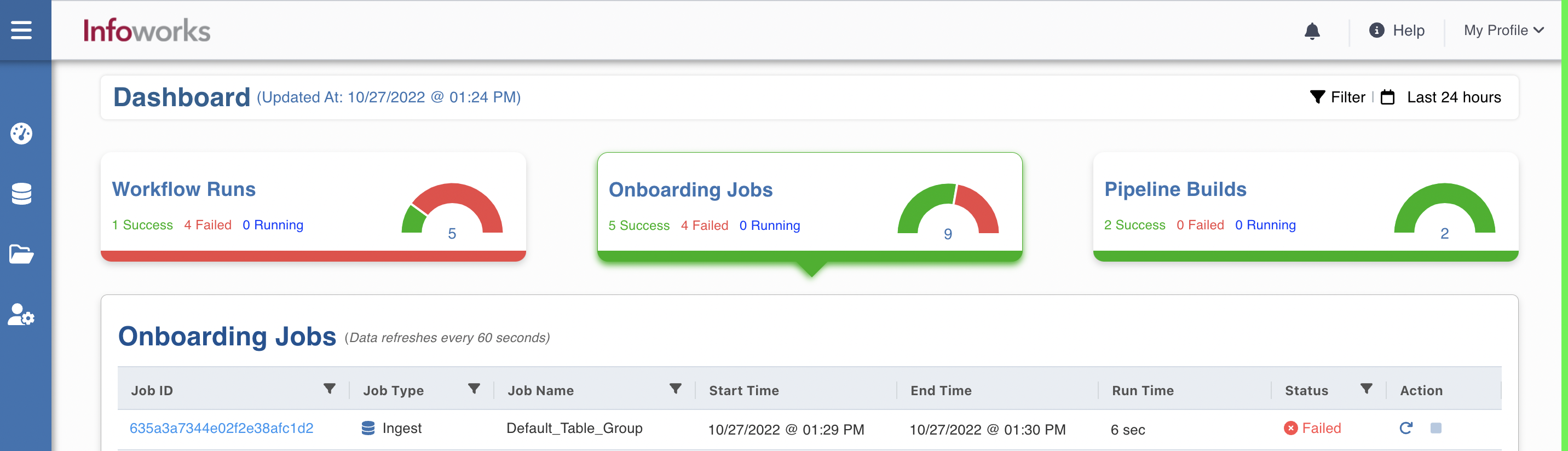The width and height of the screenshot is (1568, 451).
Task: Click the Run Time column header
Action: tap(1143, 391)
